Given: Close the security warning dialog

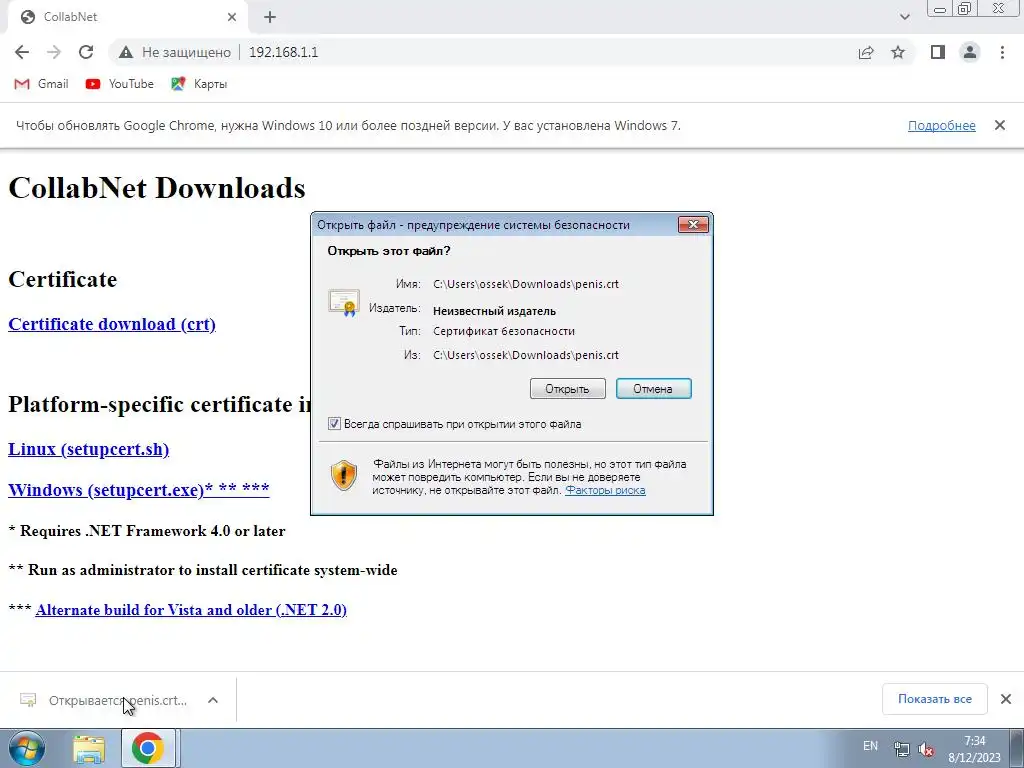Looking at the screenshot, I should point(693,225).
